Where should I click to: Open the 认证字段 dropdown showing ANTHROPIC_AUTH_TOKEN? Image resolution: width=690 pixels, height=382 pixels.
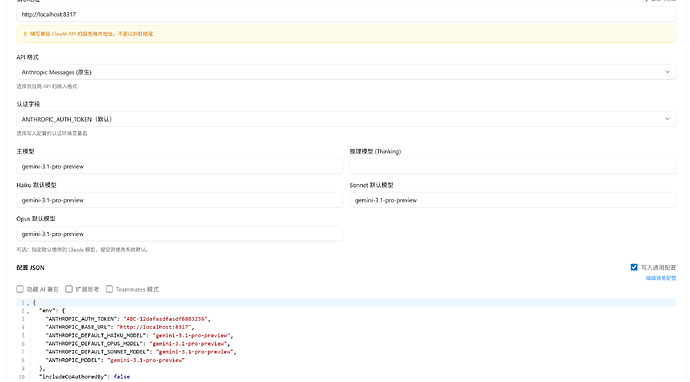tap(346, 119)
